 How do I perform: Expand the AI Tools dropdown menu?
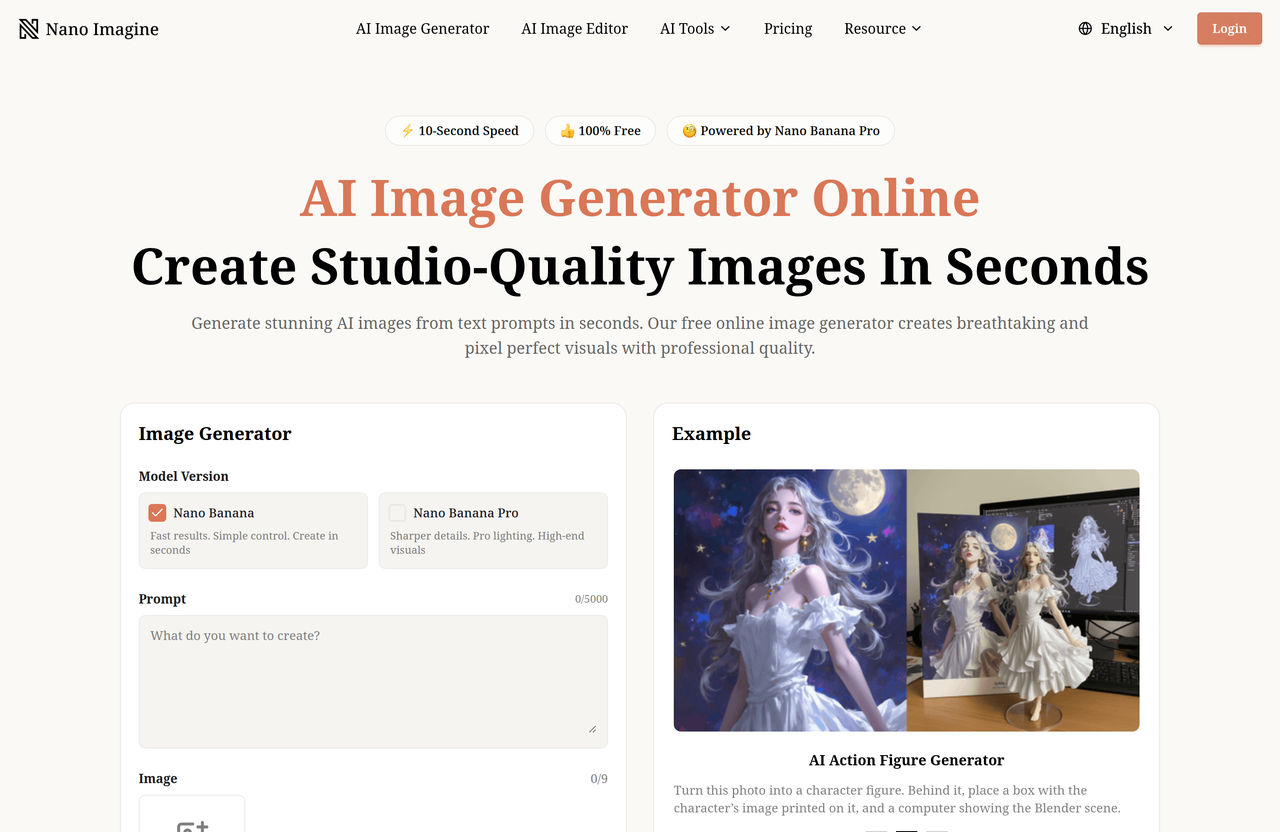tap(695, 29)
